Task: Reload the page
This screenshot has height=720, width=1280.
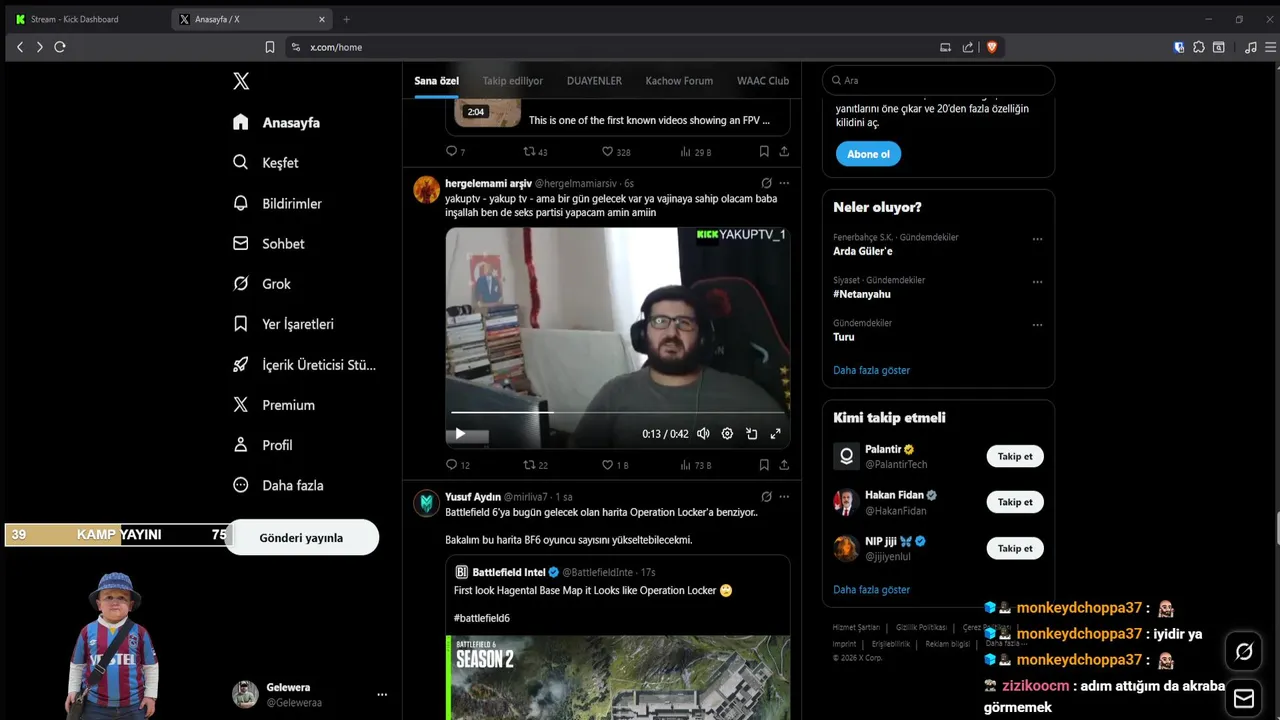Action: (x=60, y=47)
